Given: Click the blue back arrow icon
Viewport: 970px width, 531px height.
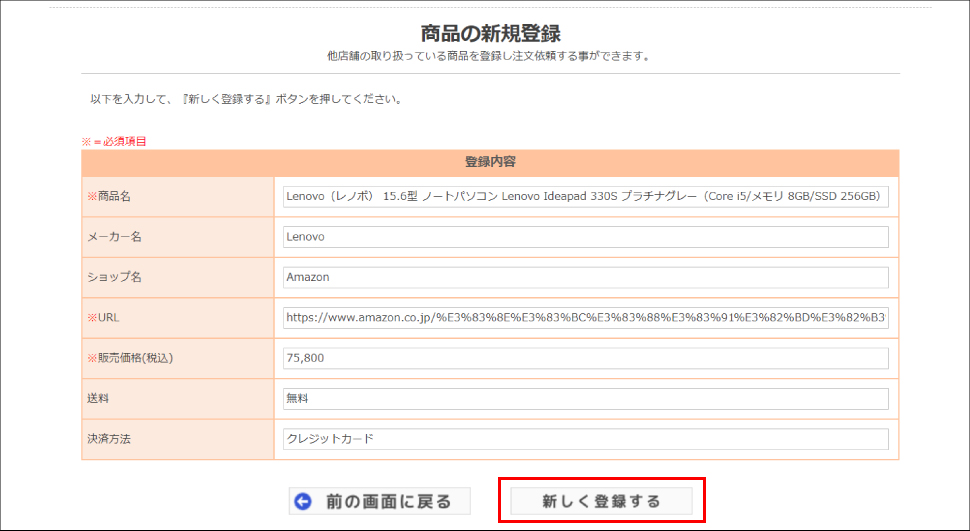Looking at the screenshot, I should click(x=303, y=501).
